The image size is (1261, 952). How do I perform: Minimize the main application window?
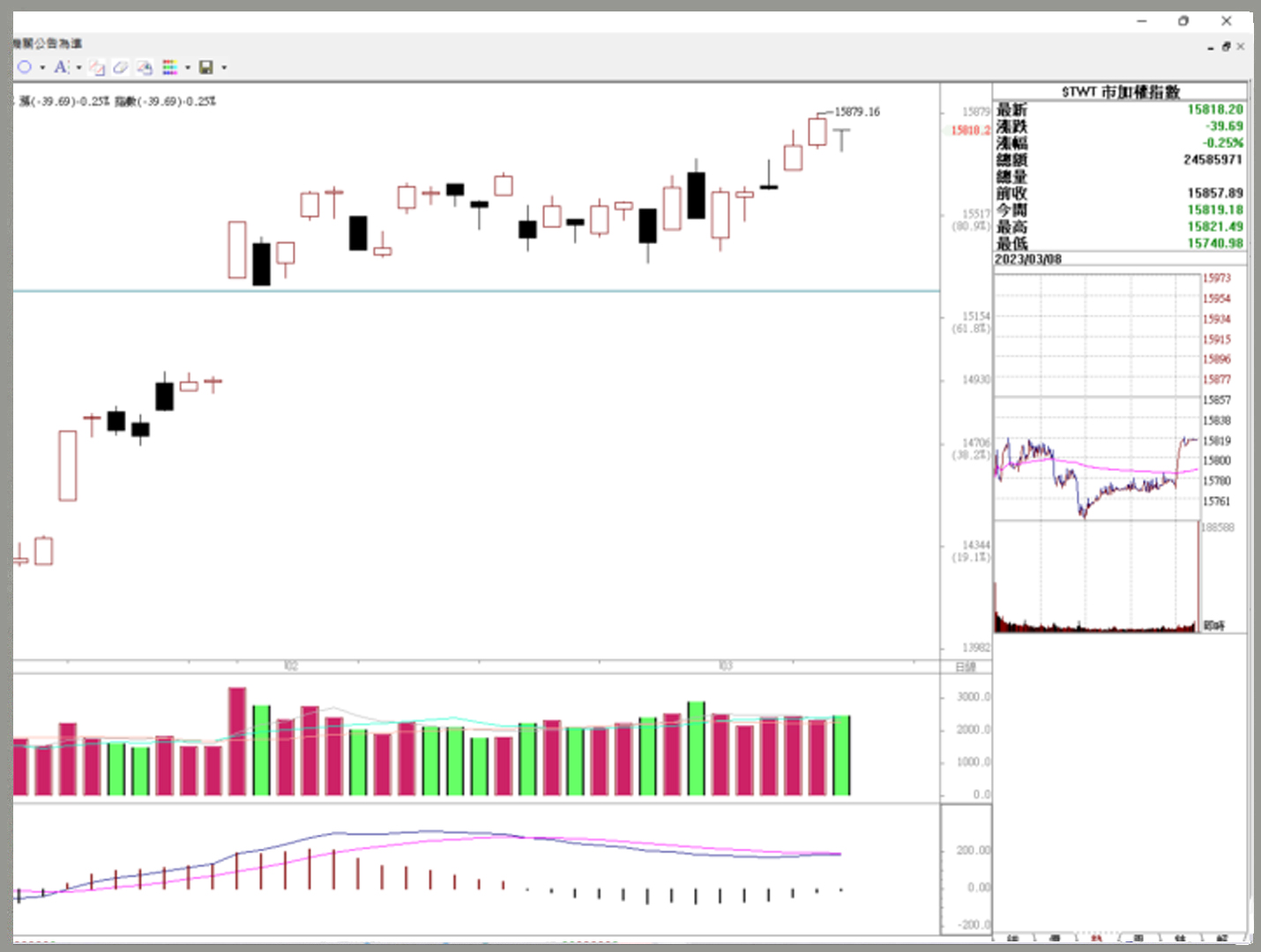pos(1142,20)
